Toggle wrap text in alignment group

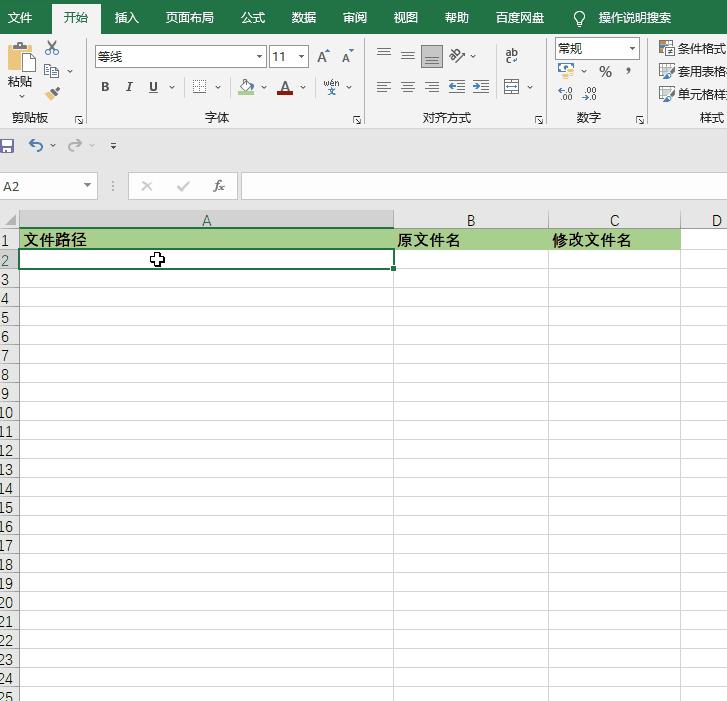pos(512,56)
